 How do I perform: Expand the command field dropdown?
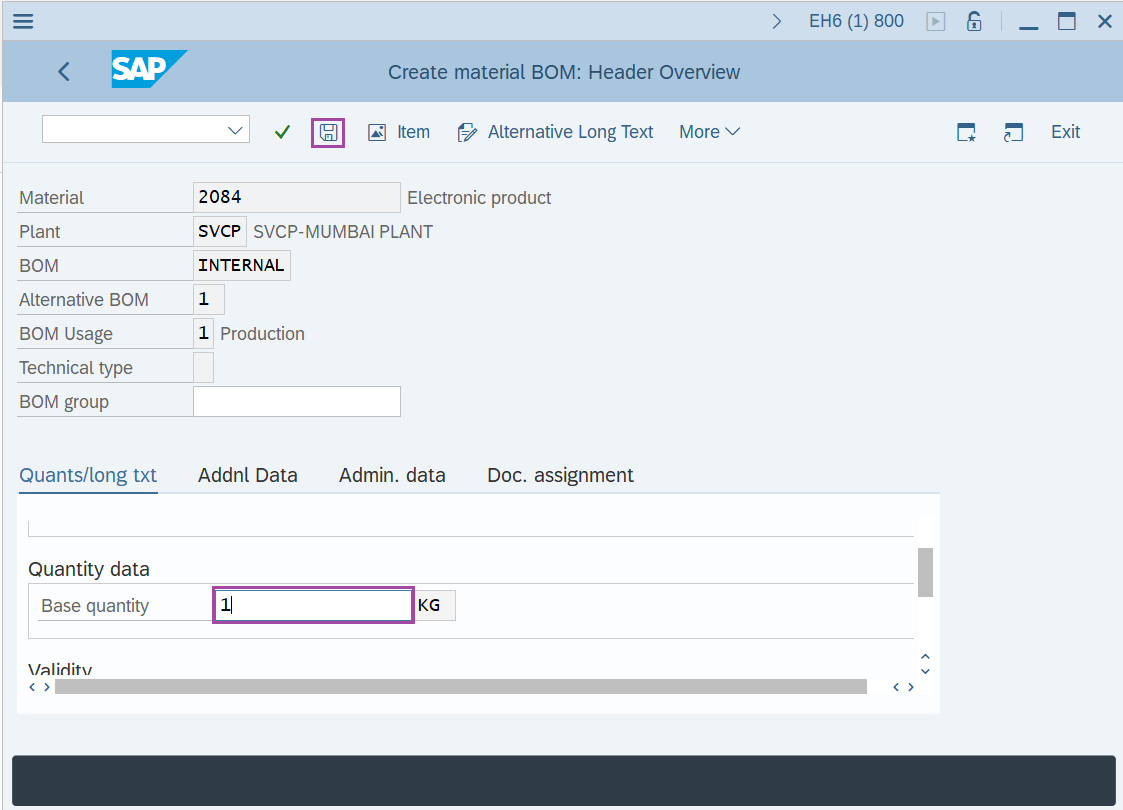click(x=234, y=129)
